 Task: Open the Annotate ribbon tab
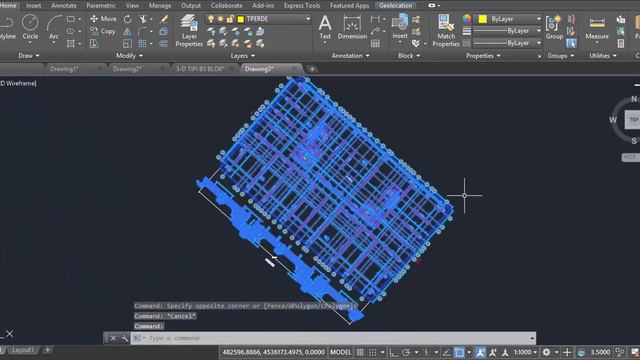(64, 6)
